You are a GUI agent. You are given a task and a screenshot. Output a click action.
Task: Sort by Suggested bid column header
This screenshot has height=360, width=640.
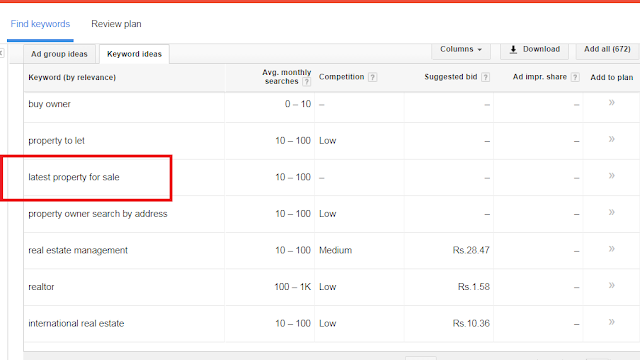click(x=451, y=77)
